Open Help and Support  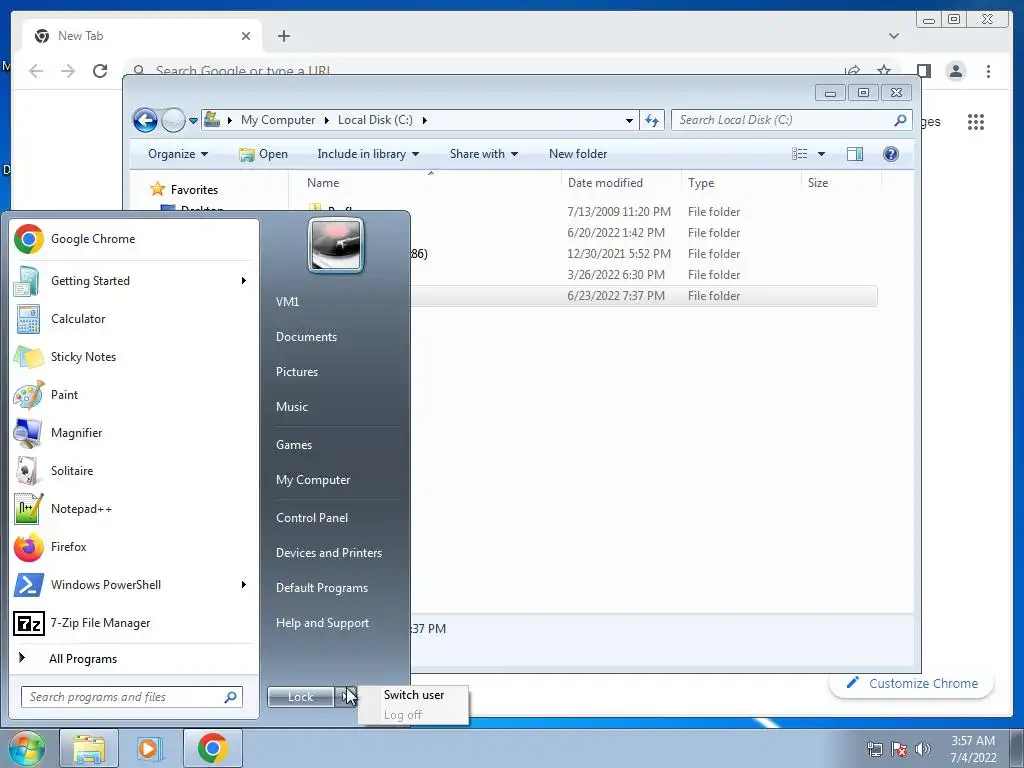click(322, 623)
